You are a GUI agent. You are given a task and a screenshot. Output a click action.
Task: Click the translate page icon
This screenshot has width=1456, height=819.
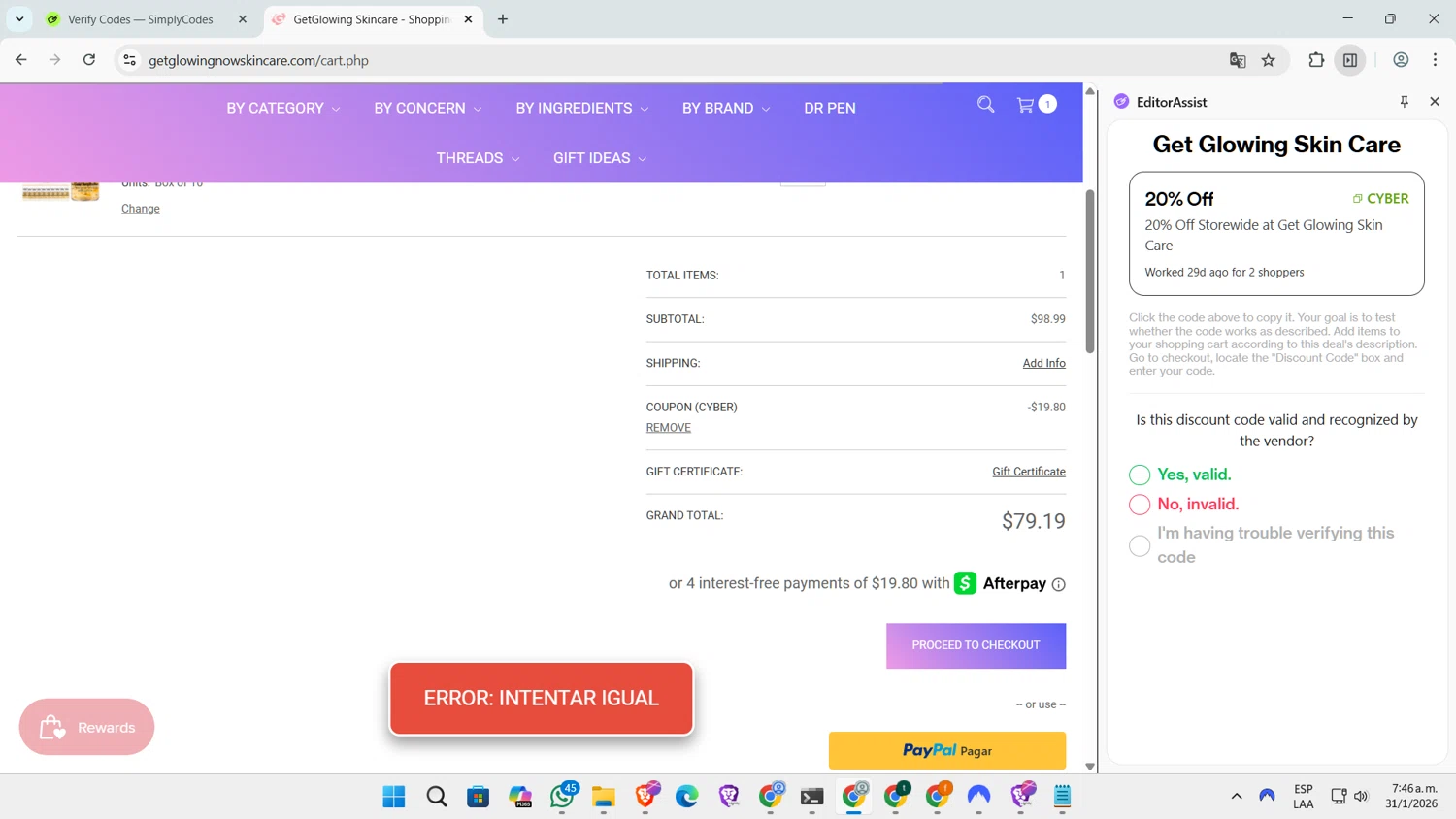coord(1238,60)
